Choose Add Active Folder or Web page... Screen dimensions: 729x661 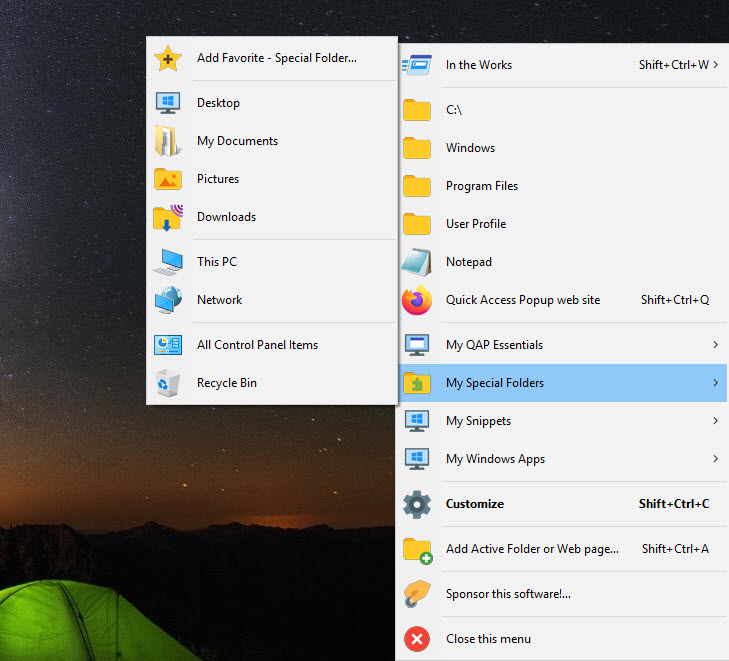click(x=563, y=549)
